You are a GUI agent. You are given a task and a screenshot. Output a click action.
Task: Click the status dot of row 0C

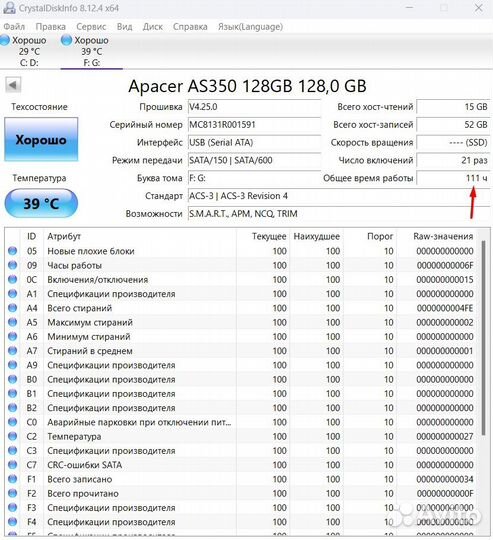(x=12, y=279)
